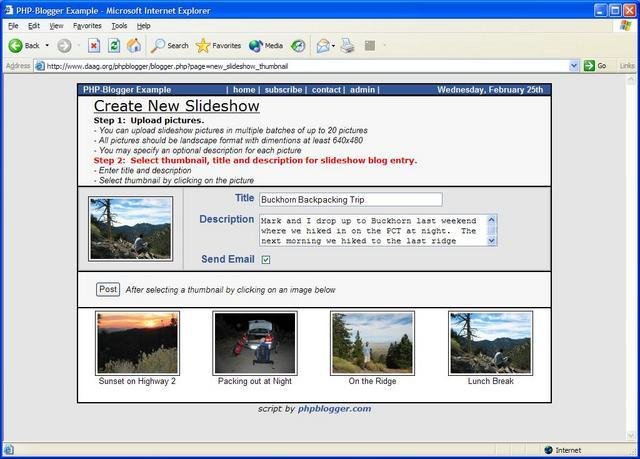Click the Post button
Image resolution: width=640 pixels, height=459 pixels.
coord(108,289)
